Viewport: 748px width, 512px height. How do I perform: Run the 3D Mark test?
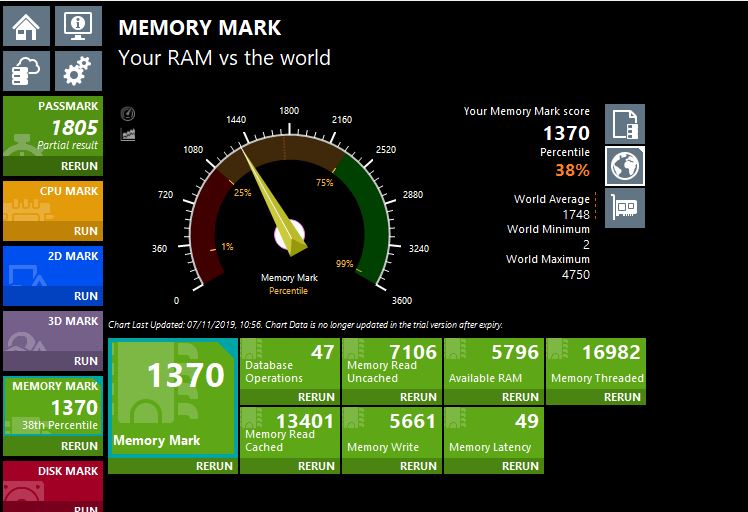coord(53,361)
